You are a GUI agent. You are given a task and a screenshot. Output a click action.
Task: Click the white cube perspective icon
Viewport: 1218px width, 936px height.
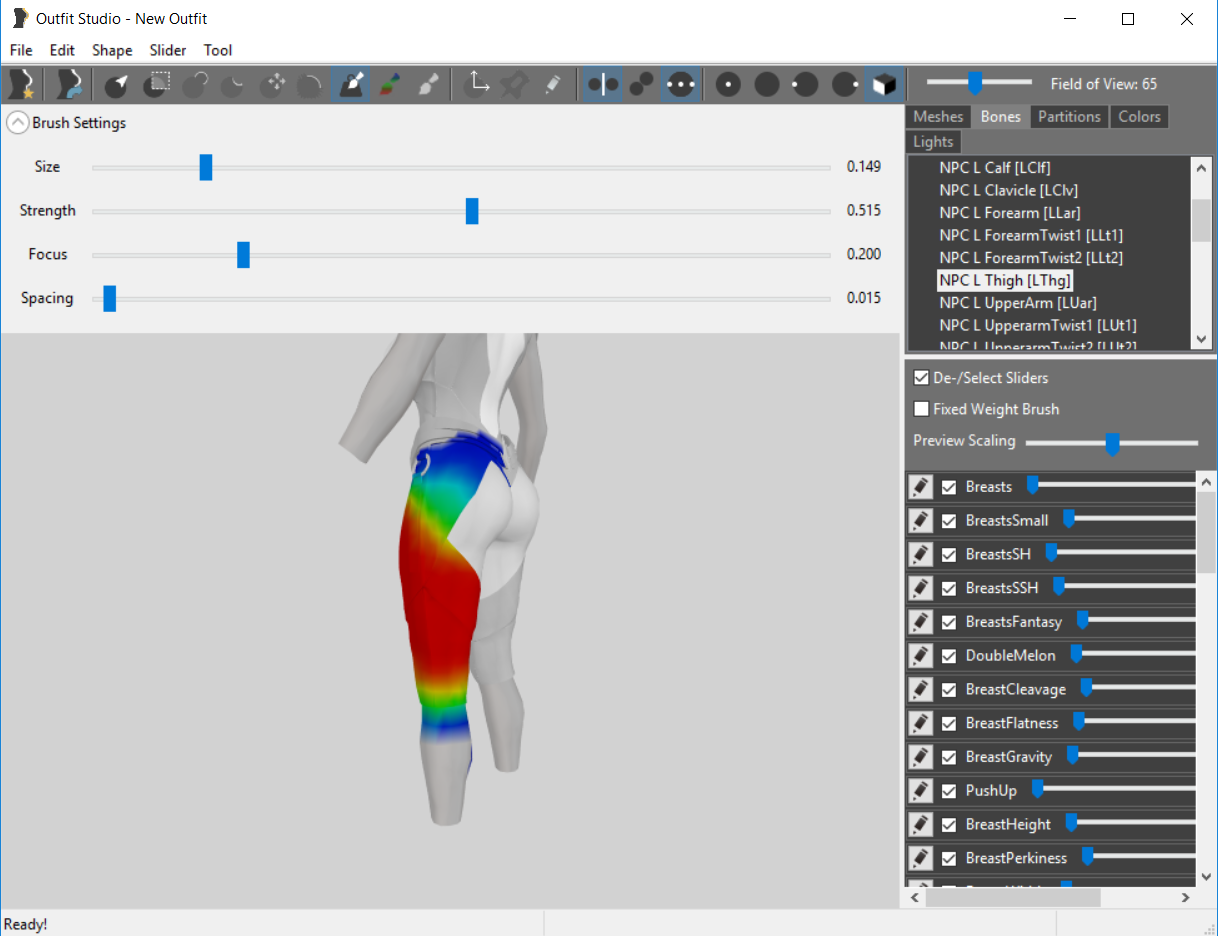(x=884, y=85)
